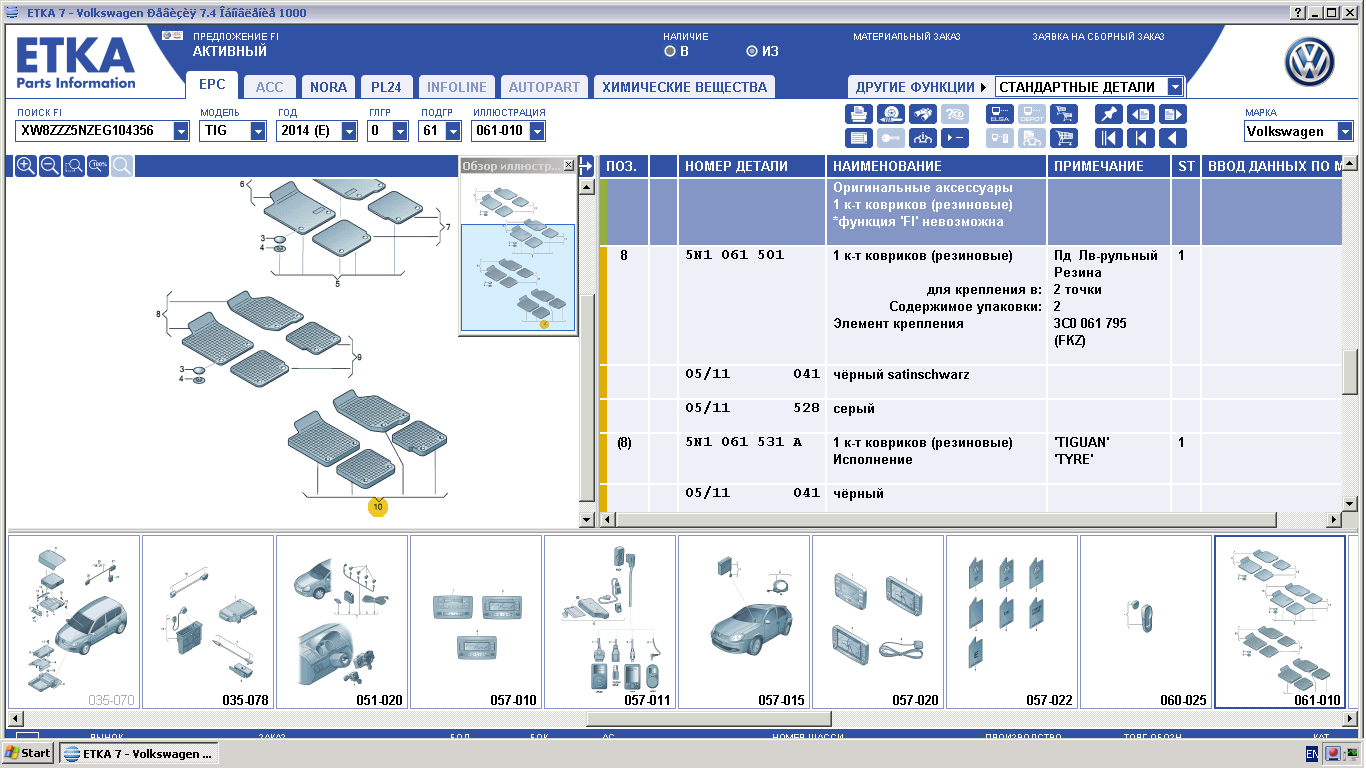Screen dimensions: 1366x769
Task: Open the list view icon below the printer
Action: (859, 138)
